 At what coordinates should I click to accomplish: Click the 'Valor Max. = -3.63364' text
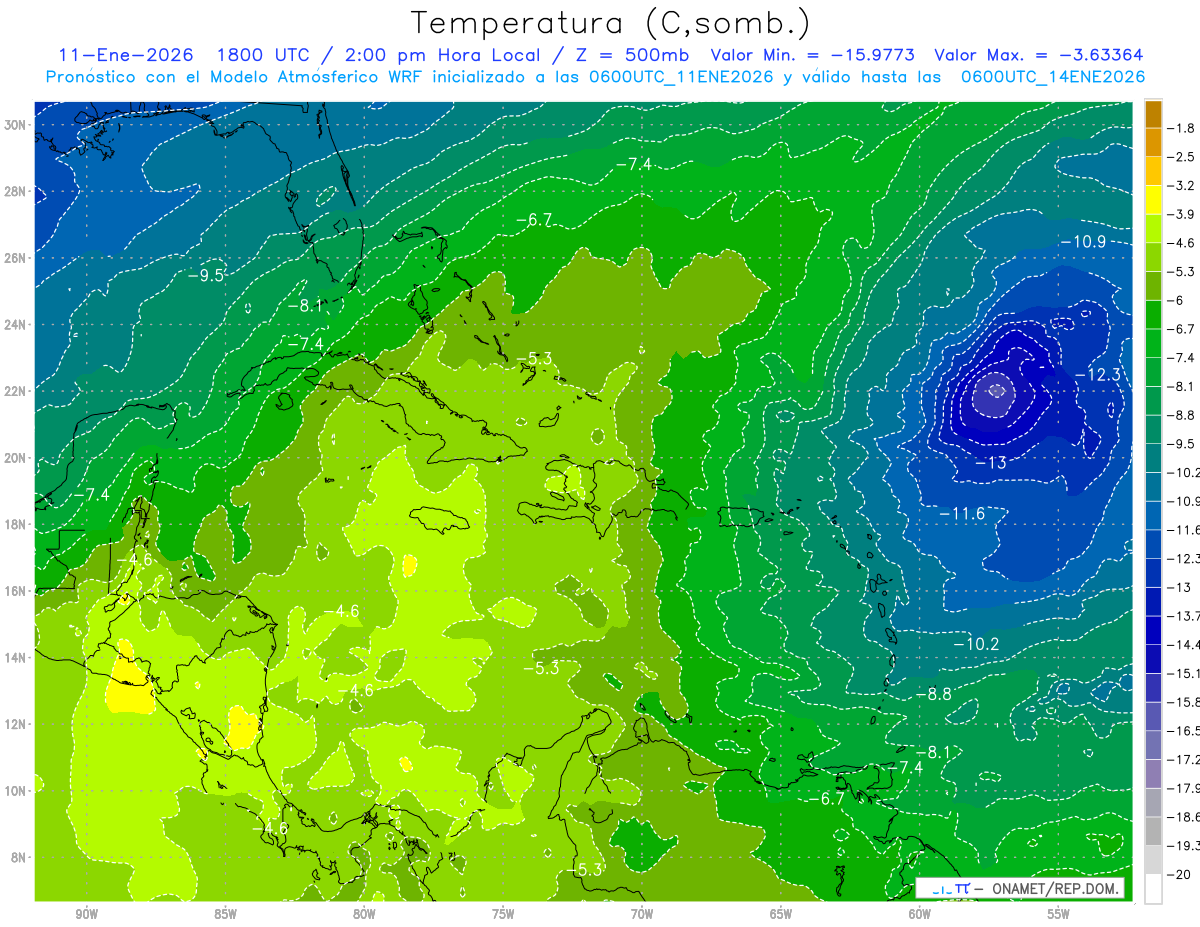point(1037,56)
